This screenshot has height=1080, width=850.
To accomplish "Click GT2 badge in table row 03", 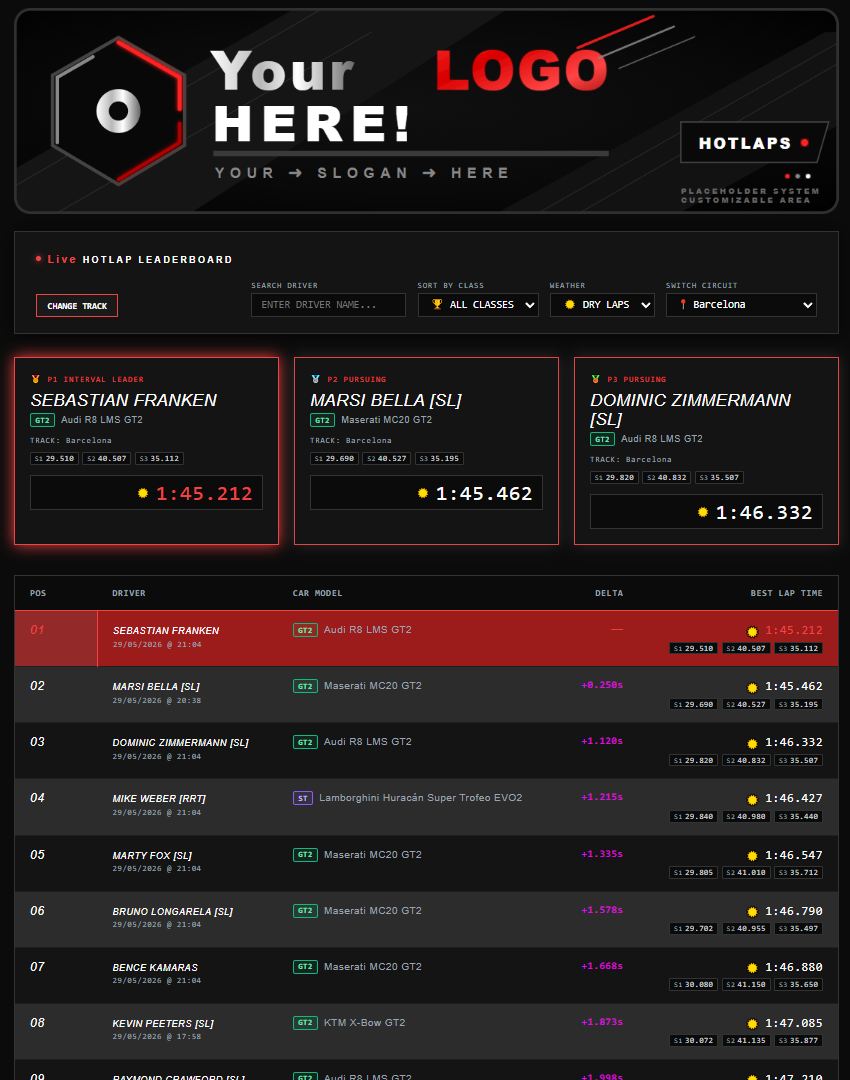I will pyautogui.click(x=305, y=742).
